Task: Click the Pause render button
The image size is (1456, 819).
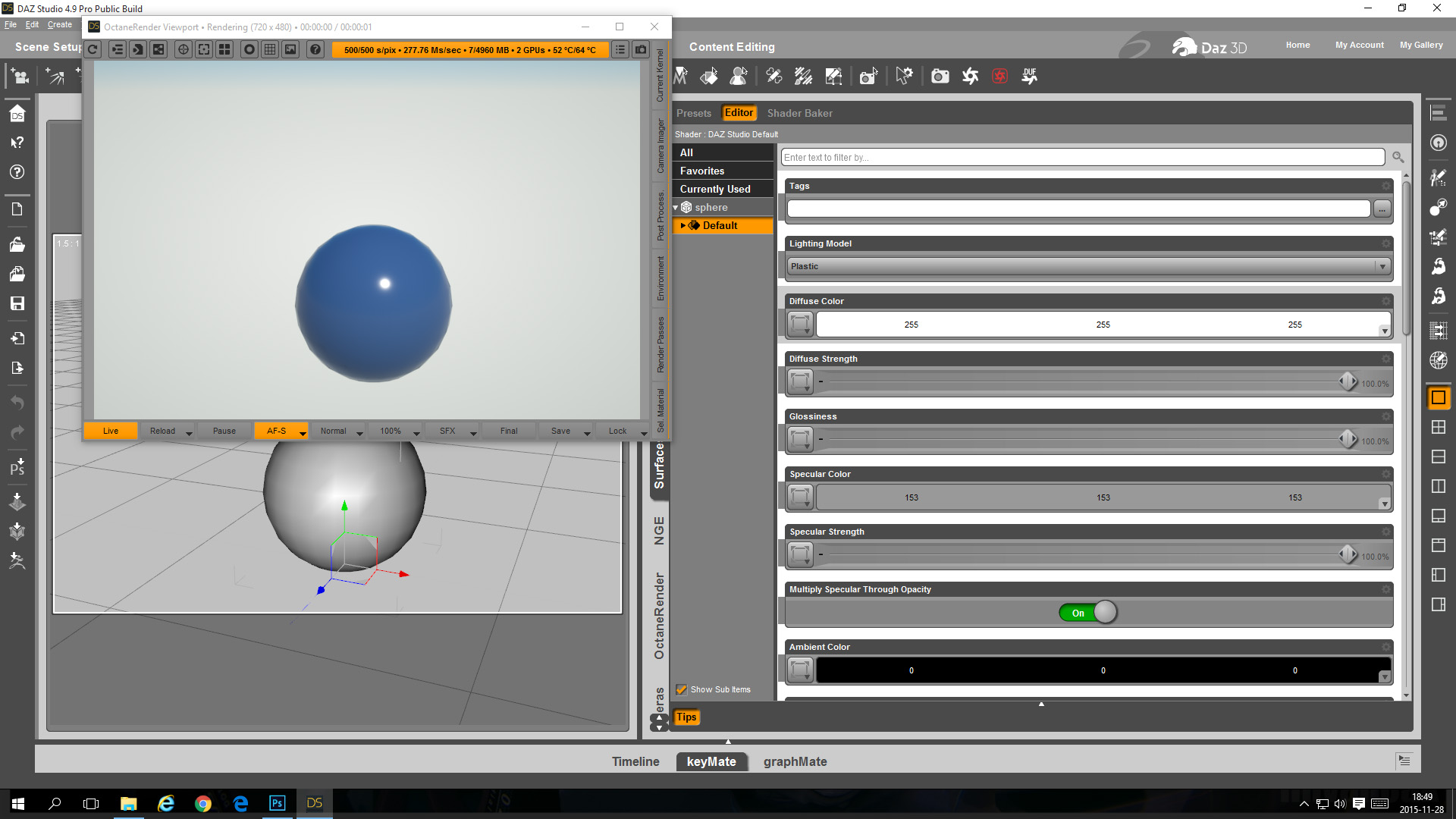Action: (x=224, y=431)
